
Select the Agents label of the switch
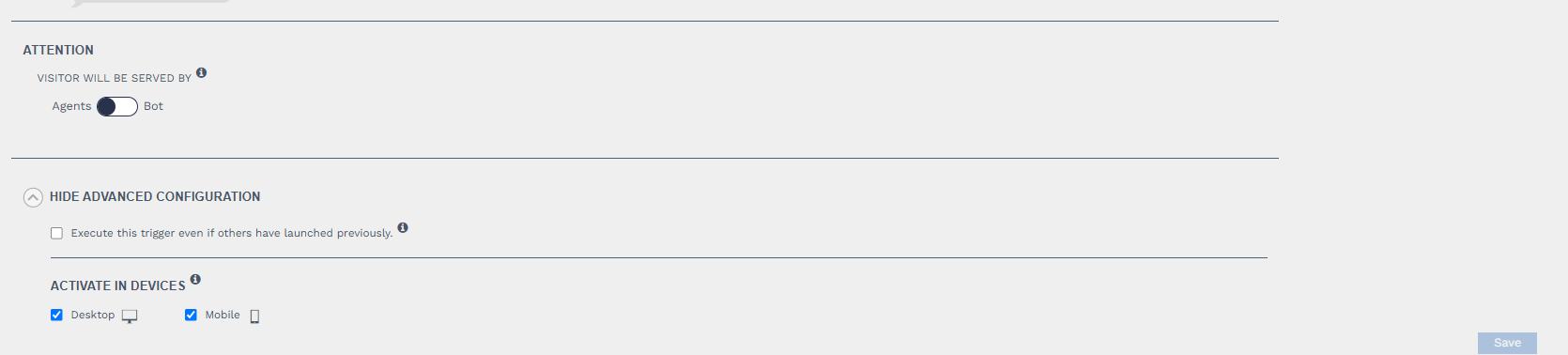pos(71,106)
